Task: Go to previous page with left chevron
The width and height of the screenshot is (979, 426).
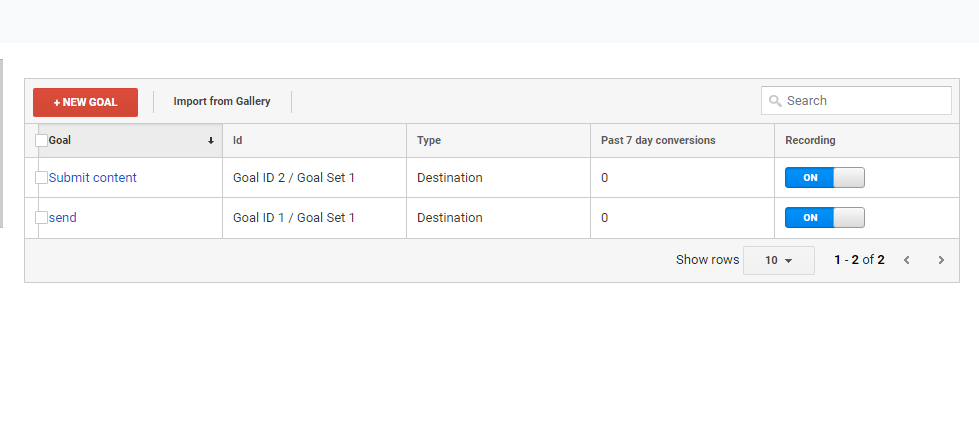Action: pos(907,260)
